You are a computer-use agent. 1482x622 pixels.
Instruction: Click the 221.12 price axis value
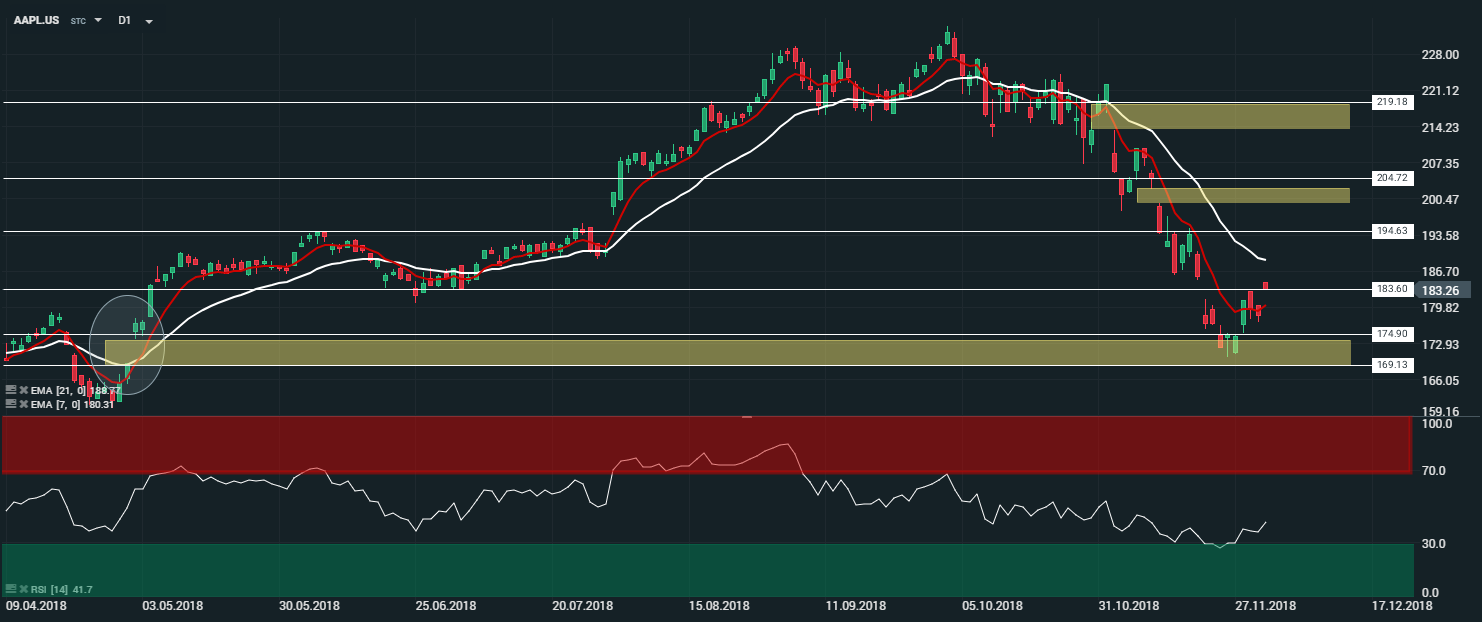pyautogui.click(x=1441, y=91)
